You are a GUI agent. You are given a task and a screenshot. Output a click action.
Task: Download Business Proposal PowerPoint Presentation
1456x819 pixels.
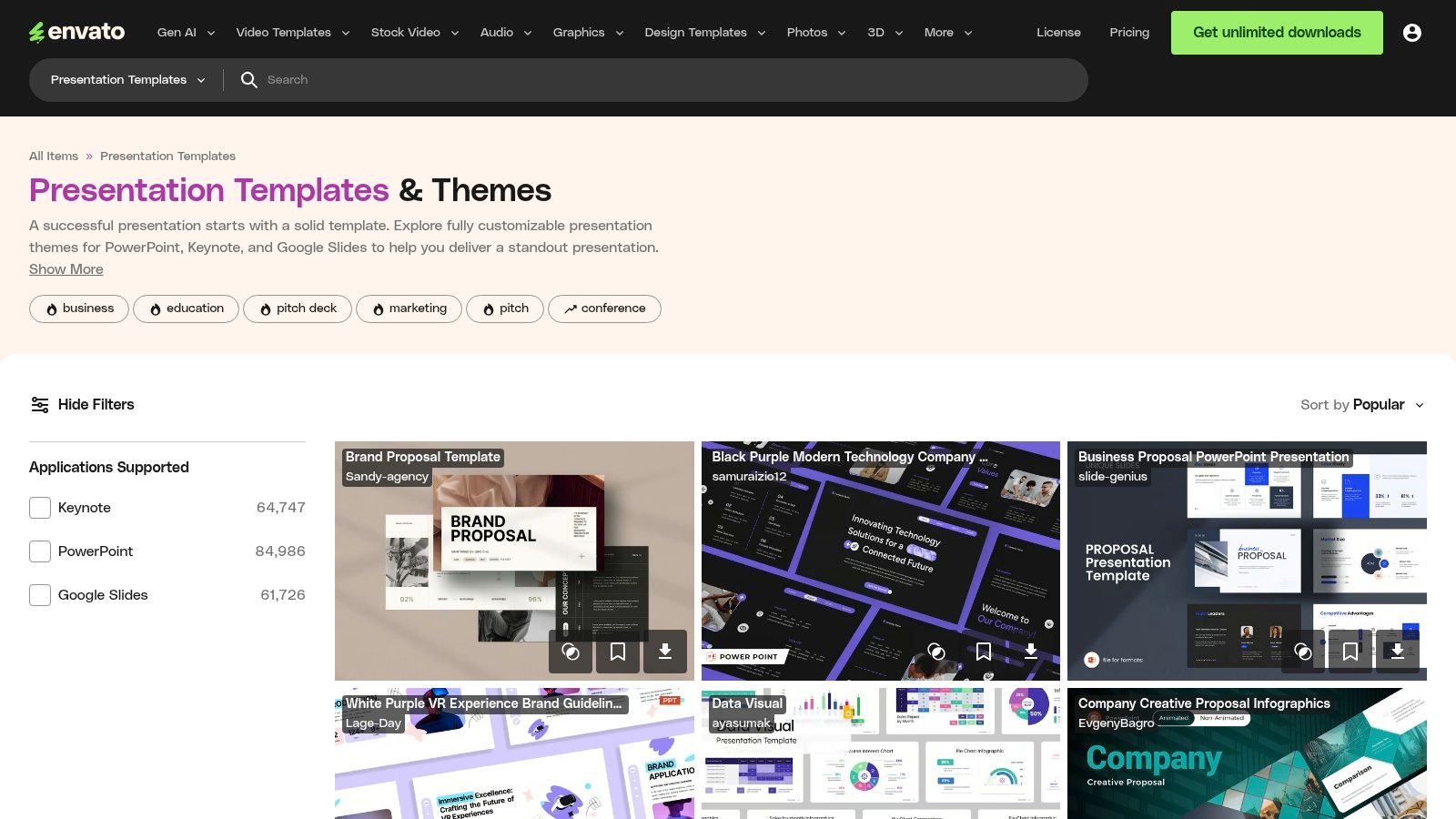pos(1398,652)
